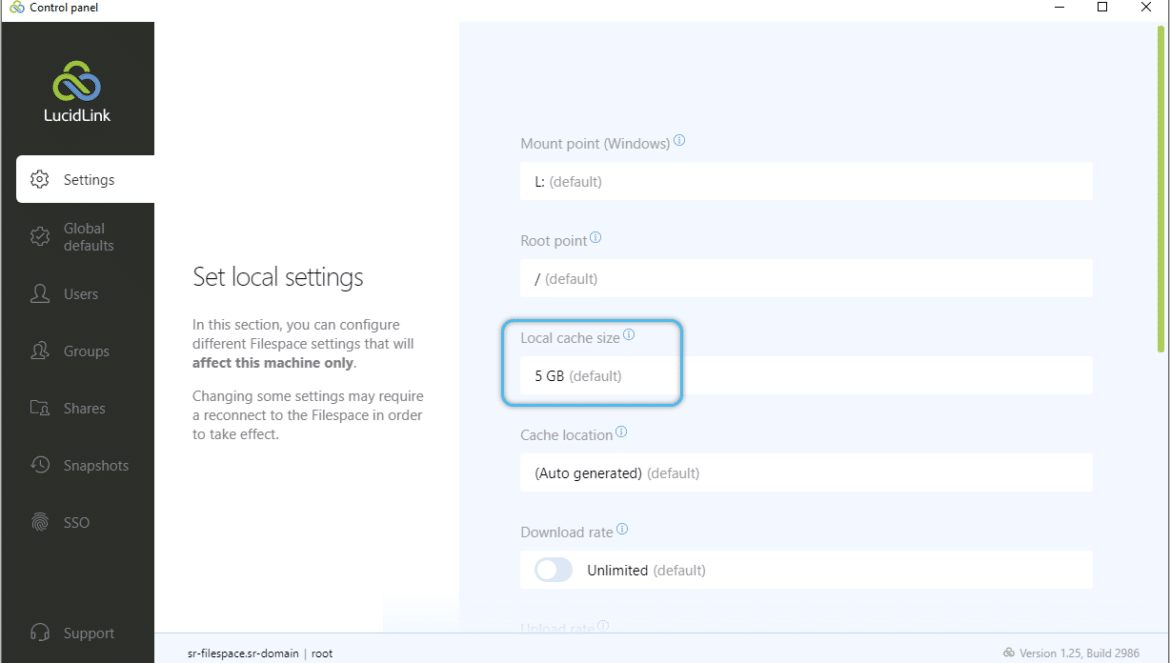Click the vertical scrollbar thumb
This screenshot has height=663, width=1170.
(x=1160, y=189)
